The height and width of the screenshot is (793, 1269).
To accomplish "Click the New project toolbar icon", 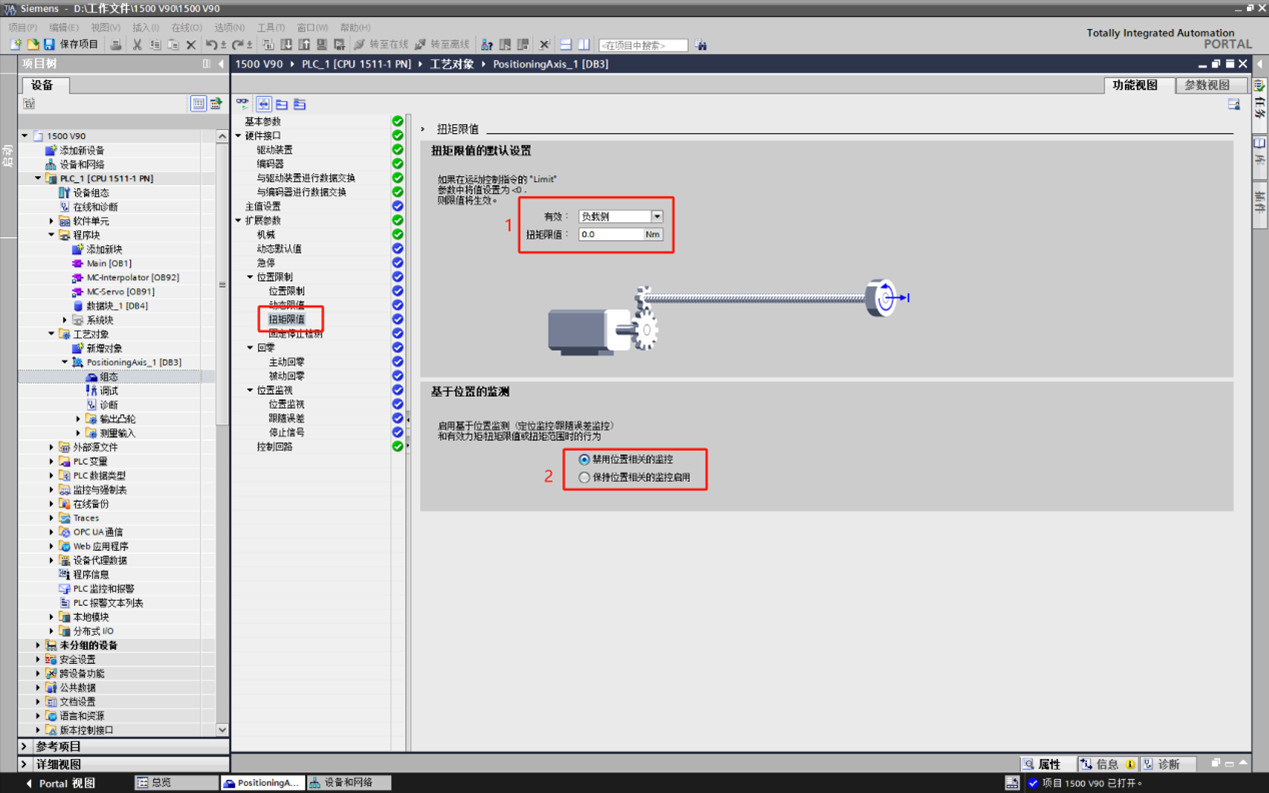I will pyautogui.click(x=15, y=45).
